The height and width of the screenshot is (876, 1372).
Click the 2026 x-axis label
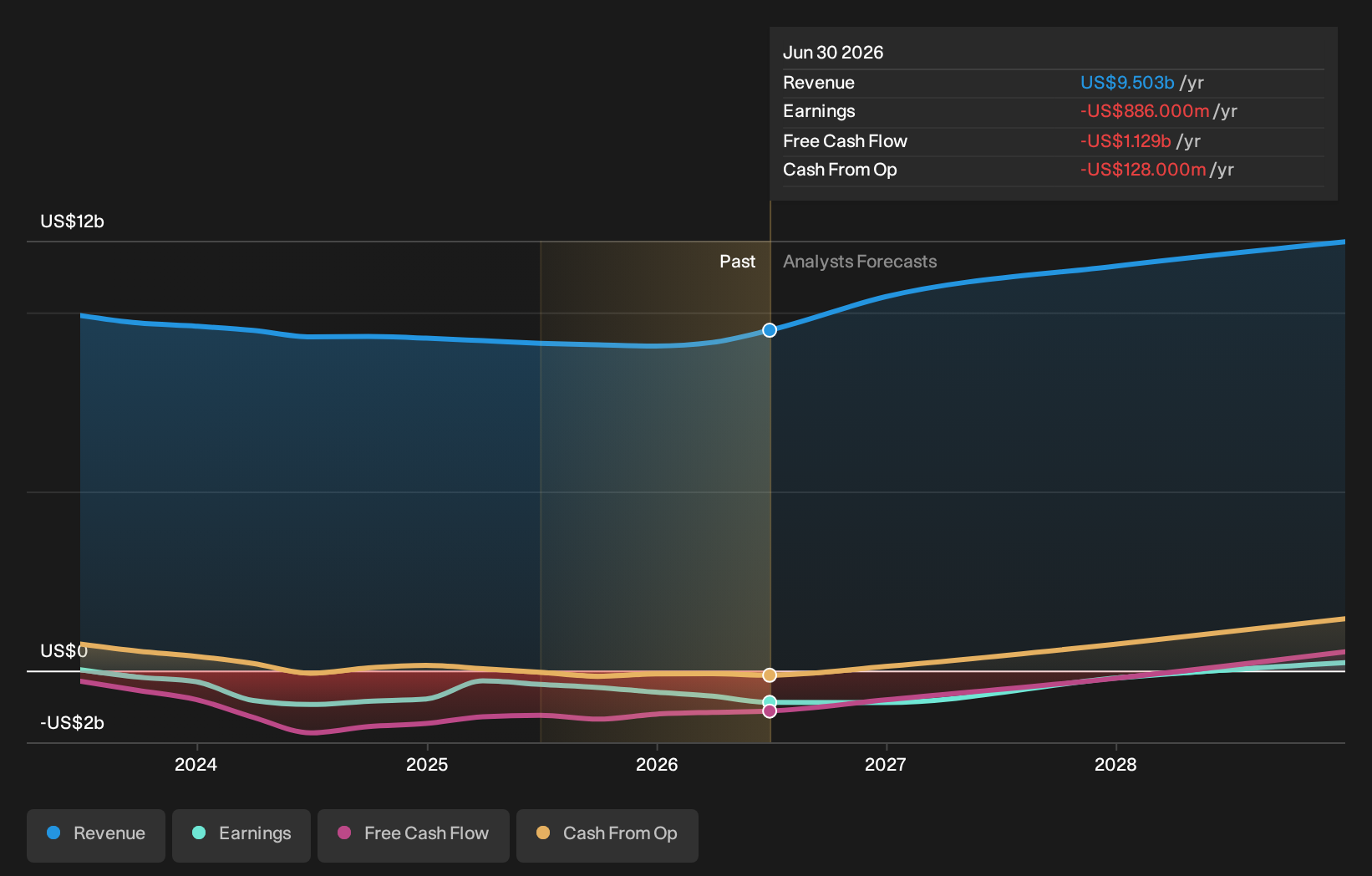[x=657, y=765]
